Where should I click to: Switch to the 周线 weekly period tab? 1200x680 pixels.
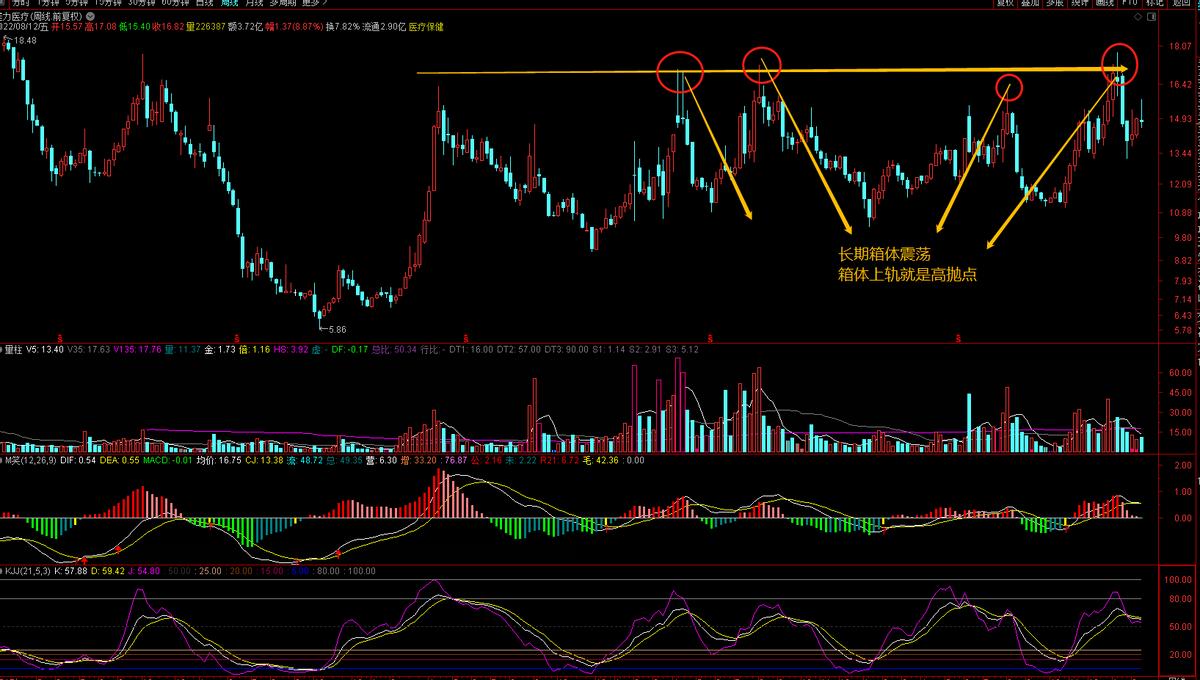point(230,4)
